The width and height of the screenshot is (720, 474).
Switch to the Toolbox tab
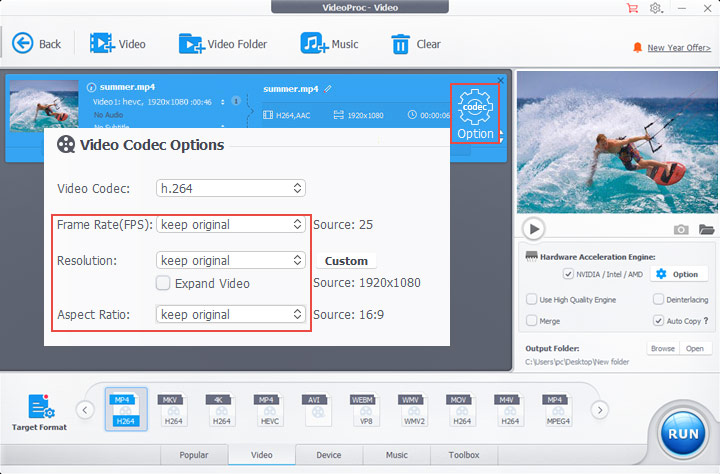tap(464, 455)
